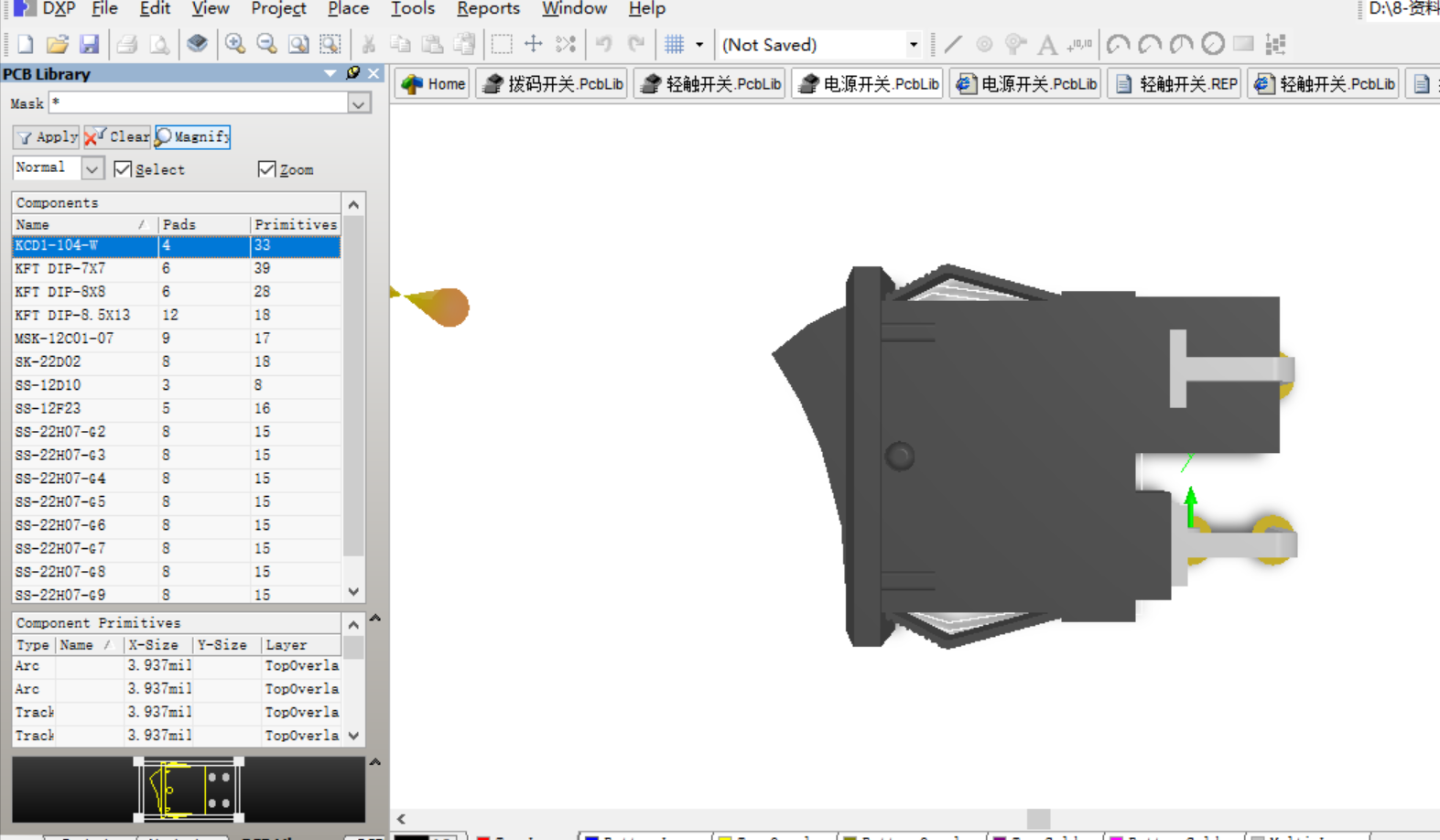Image resolution: width=1440 pixels, height=840 pixels.
Task: Select component KFT DIP-7X7
Action: coord(177,268)
